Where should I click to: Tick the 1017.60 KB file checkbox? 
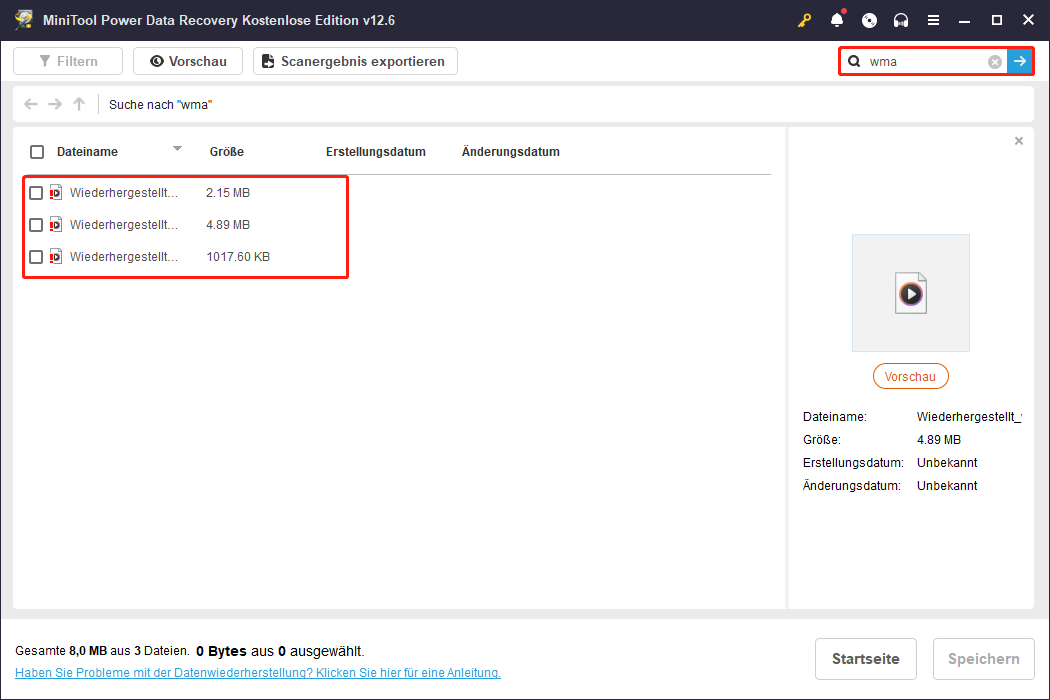coord(37,257)
